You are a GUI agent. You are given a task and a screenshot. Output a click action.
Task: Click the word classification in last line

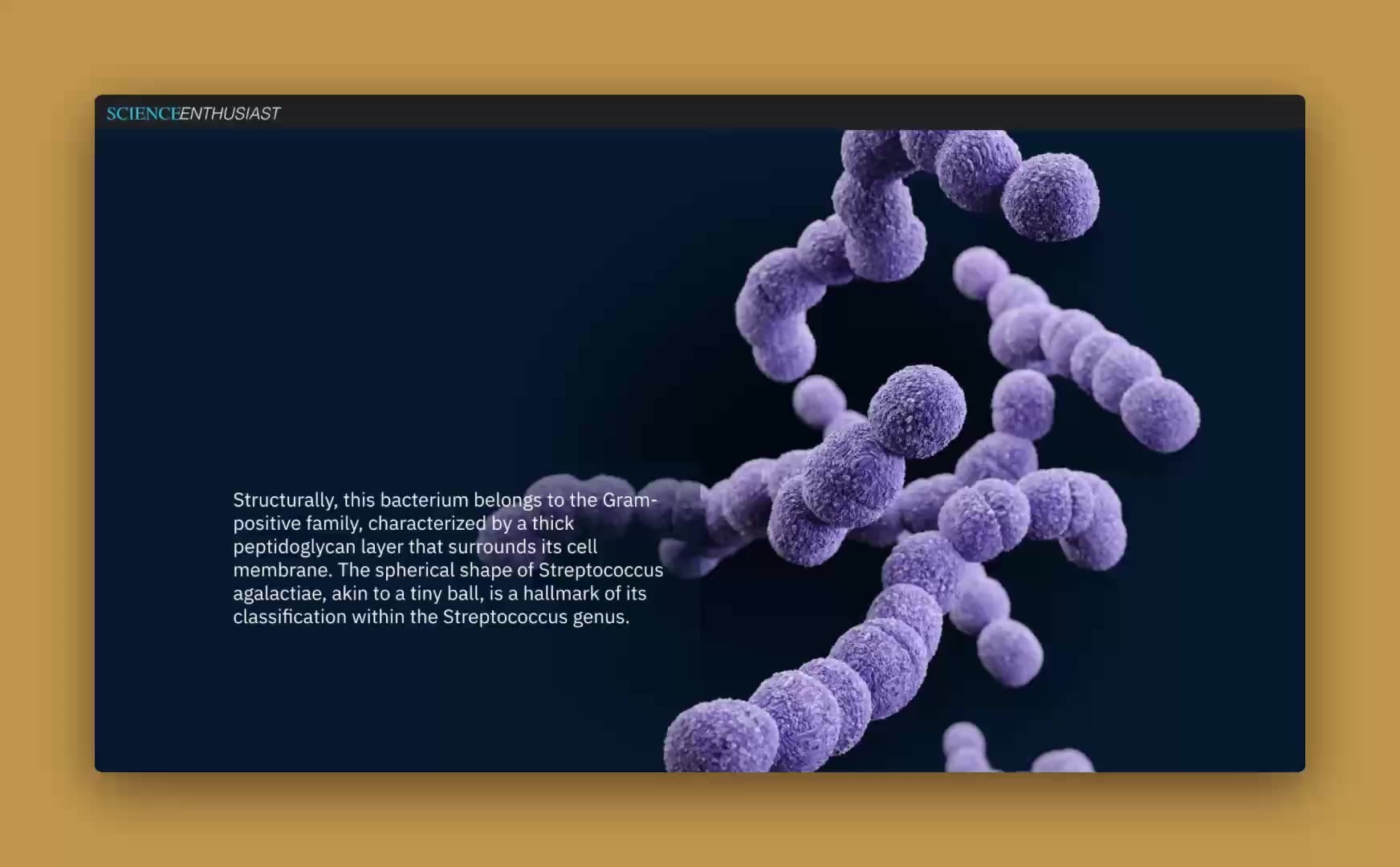(x=290, y=617)
